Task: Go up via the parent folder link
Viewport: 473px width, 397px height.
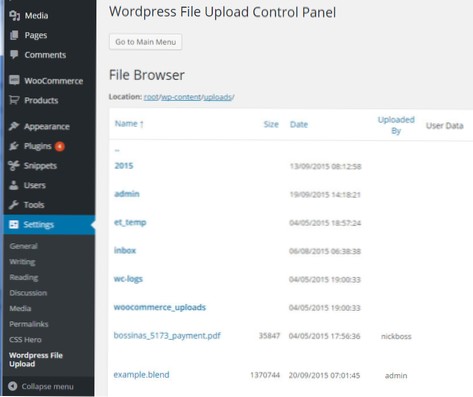Action: (x=117, y=150)
